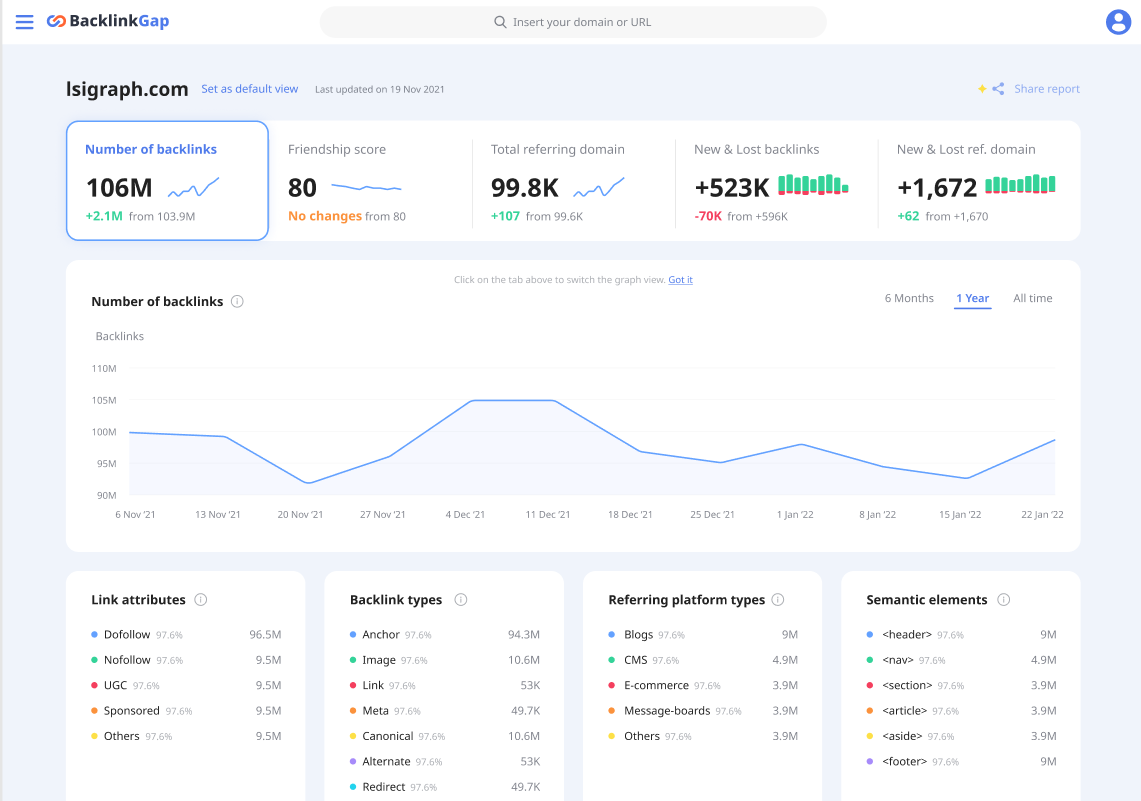Click the BacklinkGap logo
The image size is (1141, 801).
pyautogui.click(x=108, y=21)
